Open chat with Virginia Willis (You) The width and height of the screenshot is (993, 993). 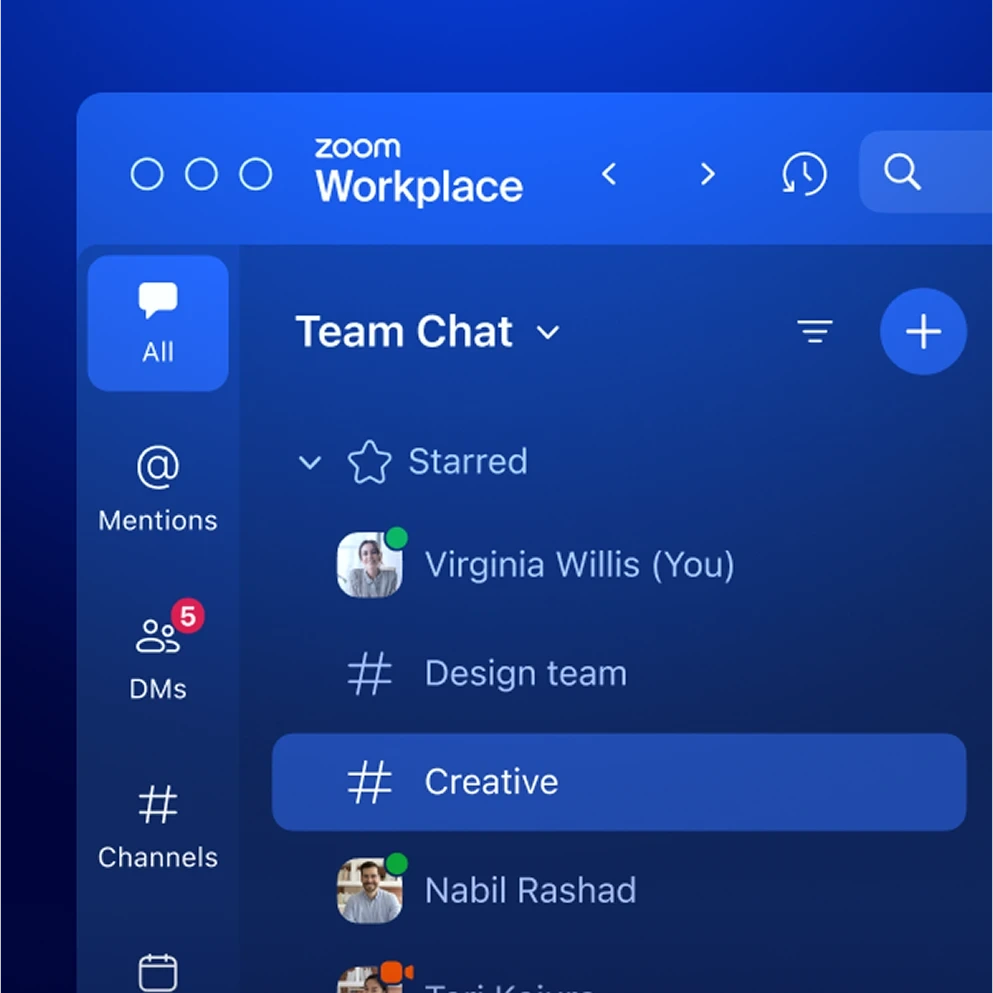(580, 564)
